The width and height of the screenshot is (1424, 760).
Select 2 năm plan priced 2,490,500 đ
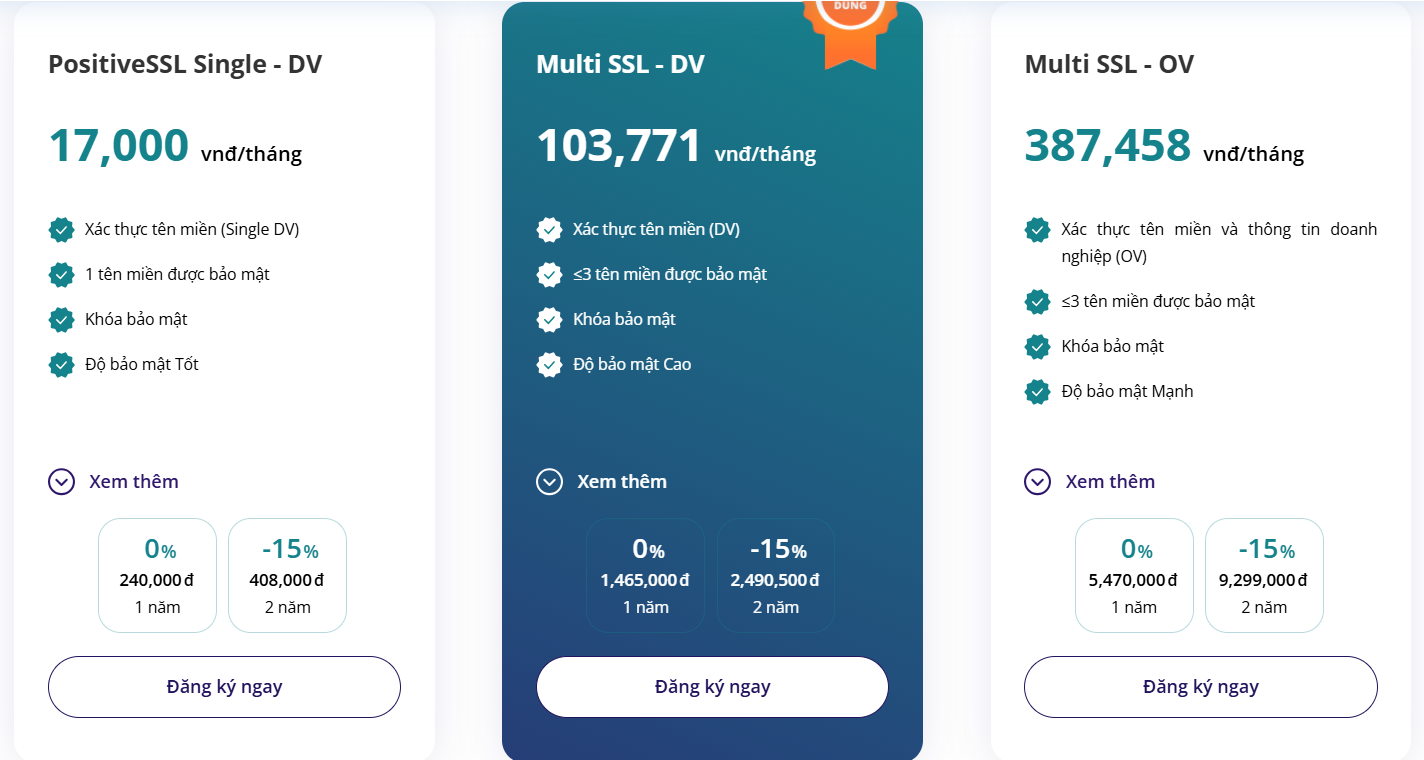[x=776, y=576]
